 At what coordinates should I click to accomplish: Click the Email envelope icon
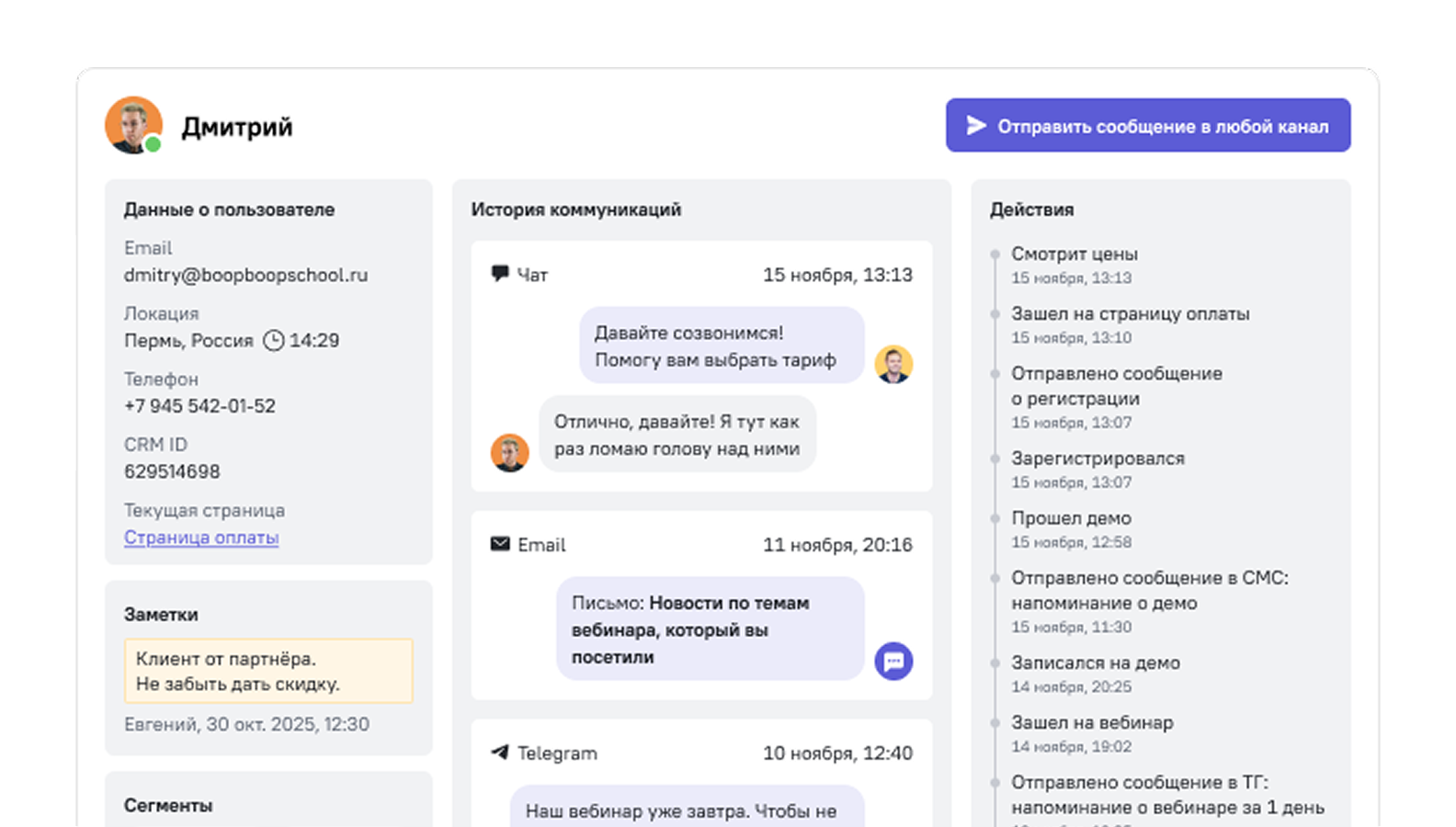pos(500,544)
